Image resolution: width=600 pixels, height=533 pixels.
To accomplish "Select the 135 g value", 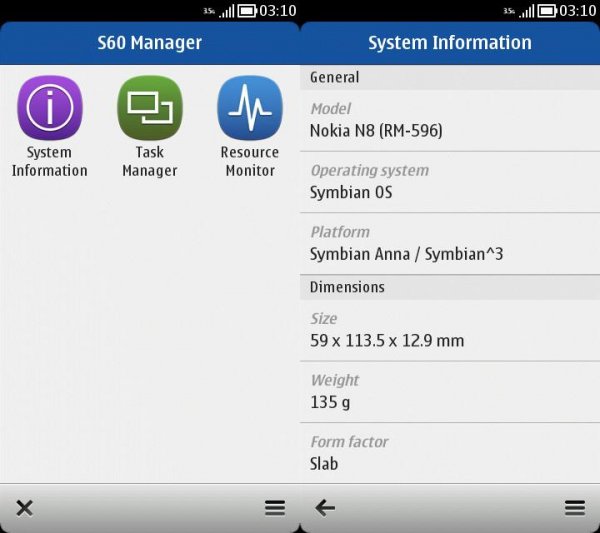I will (330, 403).
